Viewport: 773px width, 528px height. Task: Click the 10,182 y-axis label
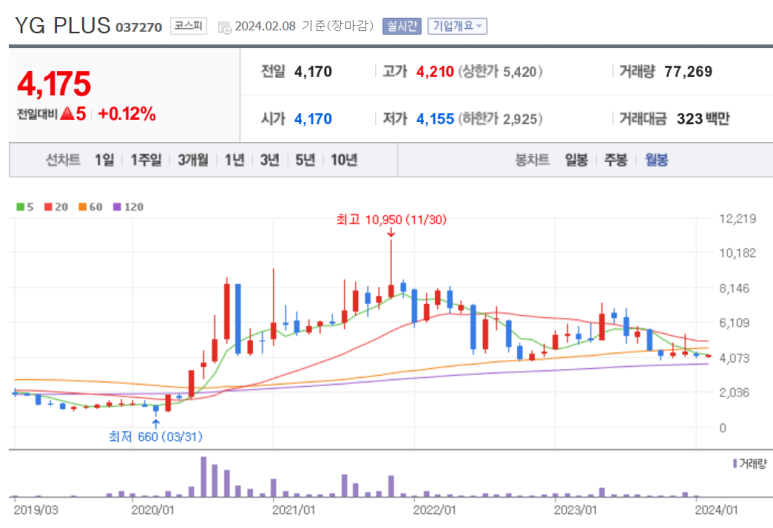(x=738, y=253)
